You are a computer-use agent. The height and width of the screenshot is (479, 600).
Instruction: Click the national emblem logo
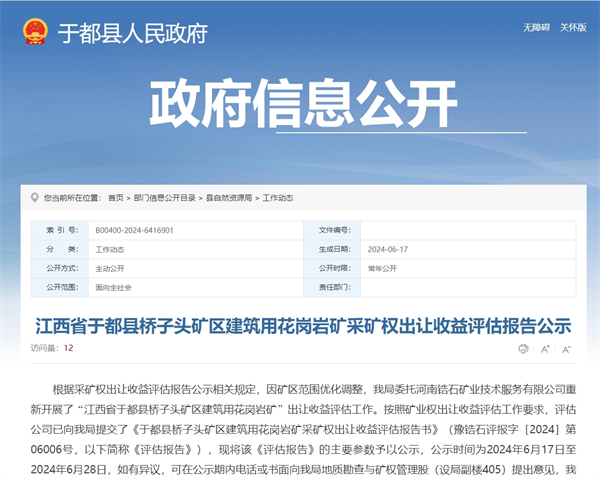(x=35, y=32)
